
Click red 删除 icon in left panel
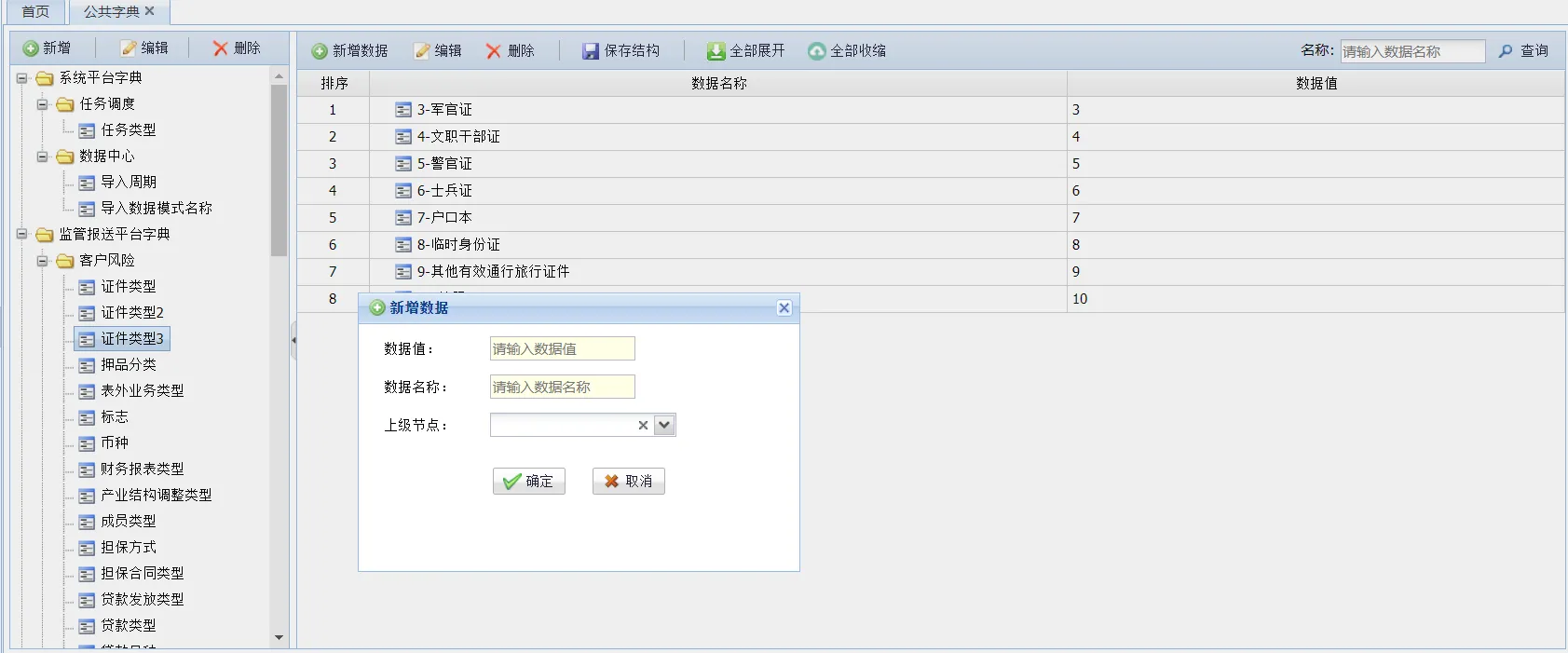tap(221, 48)
